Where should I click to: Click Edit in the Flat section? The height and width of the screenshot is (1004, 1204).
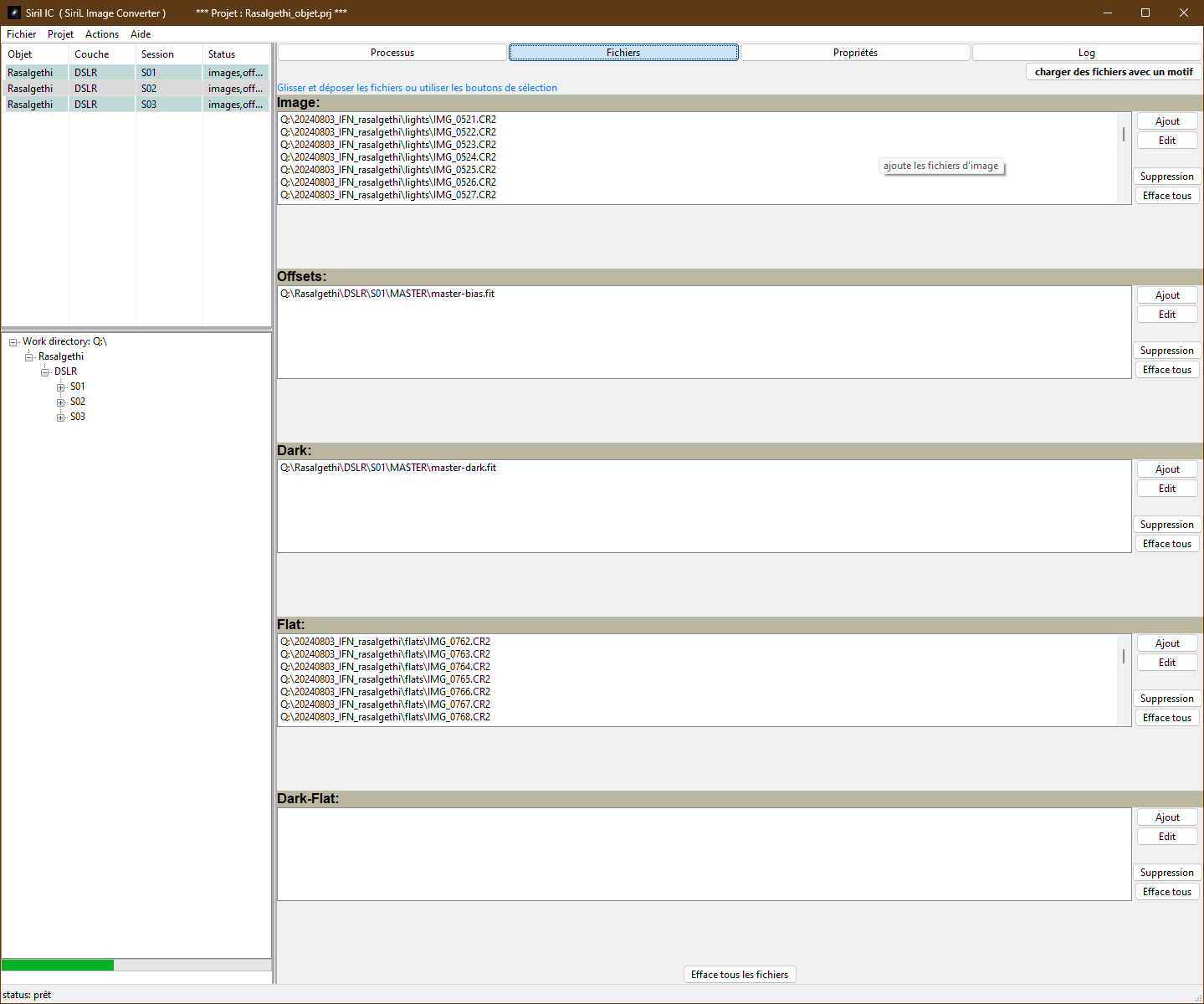[x=1167, y=663]
